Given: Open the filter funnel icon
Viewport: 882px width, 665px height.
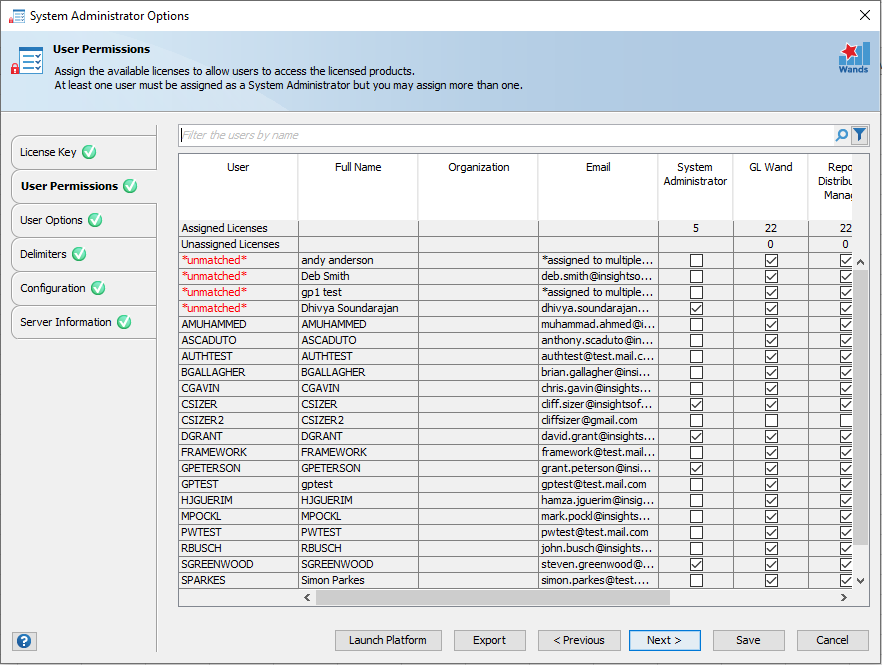Looking at the screenshot, I should point(860,135).
